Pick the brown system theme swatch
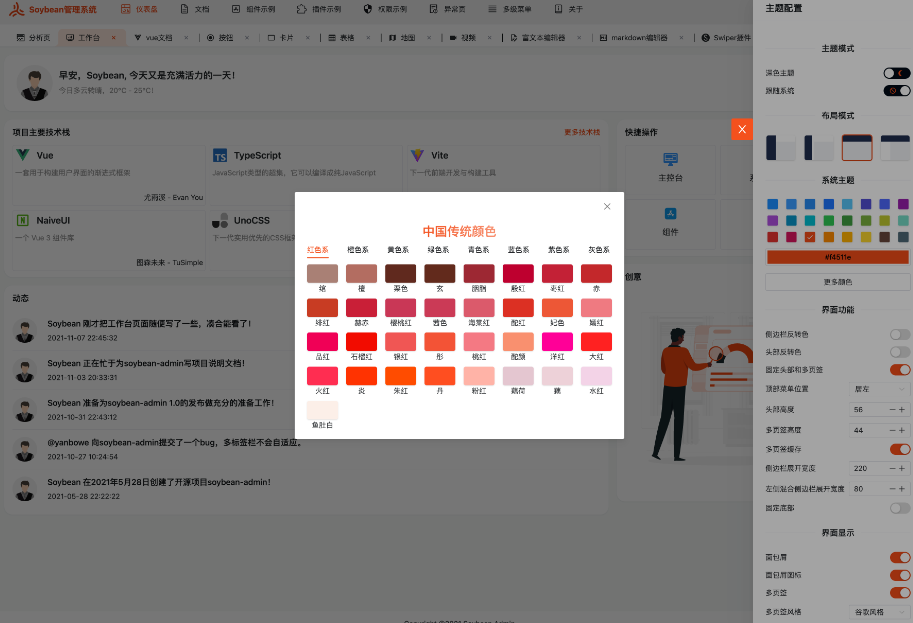 [x=884, y=237]
